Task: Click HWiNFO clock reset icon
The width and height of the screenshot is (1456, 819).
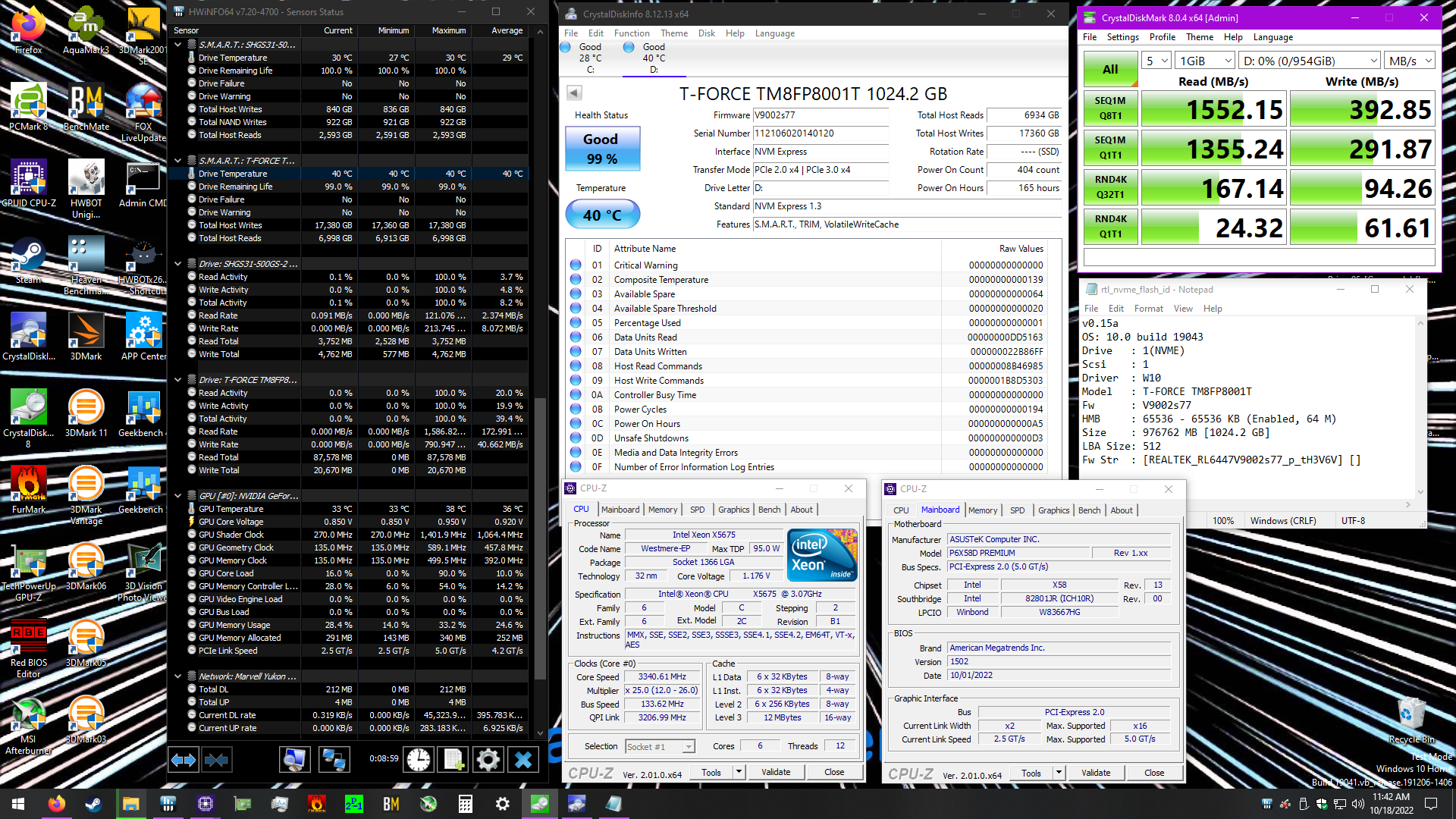Action: [419, 759]
